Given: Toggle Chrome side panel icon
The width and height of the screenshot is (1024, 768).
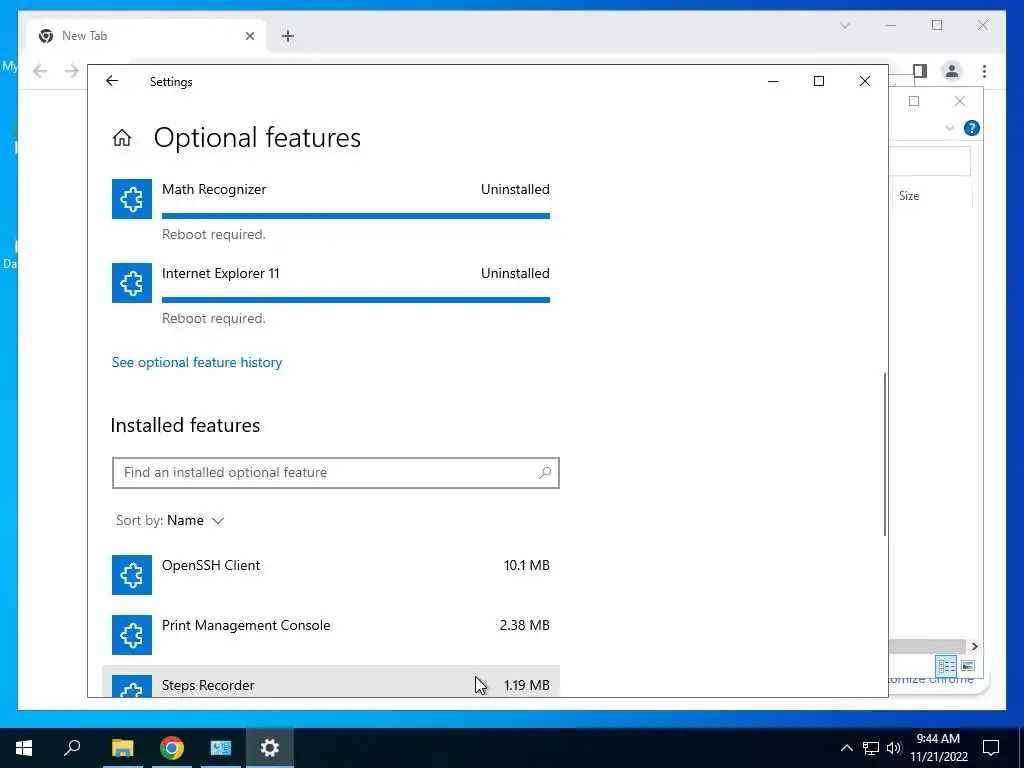Looking at the screenshot, I should (x=920, y=71).
